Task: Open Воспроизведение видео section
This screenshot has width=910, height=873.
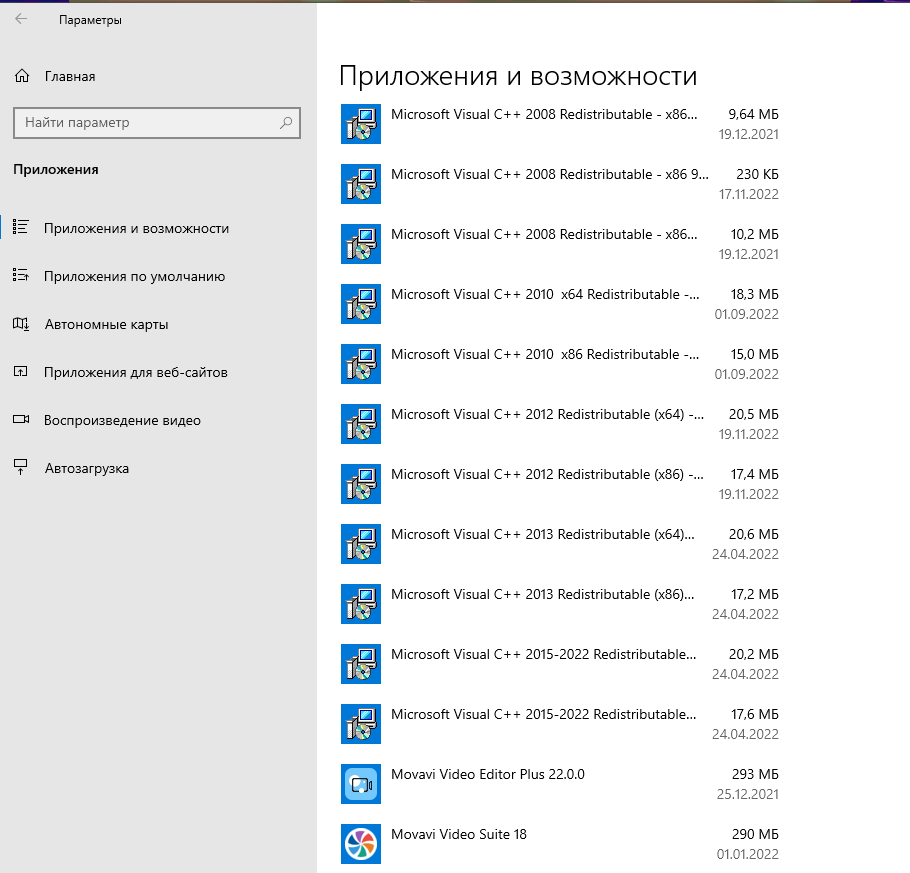Action: pos(122,420)
